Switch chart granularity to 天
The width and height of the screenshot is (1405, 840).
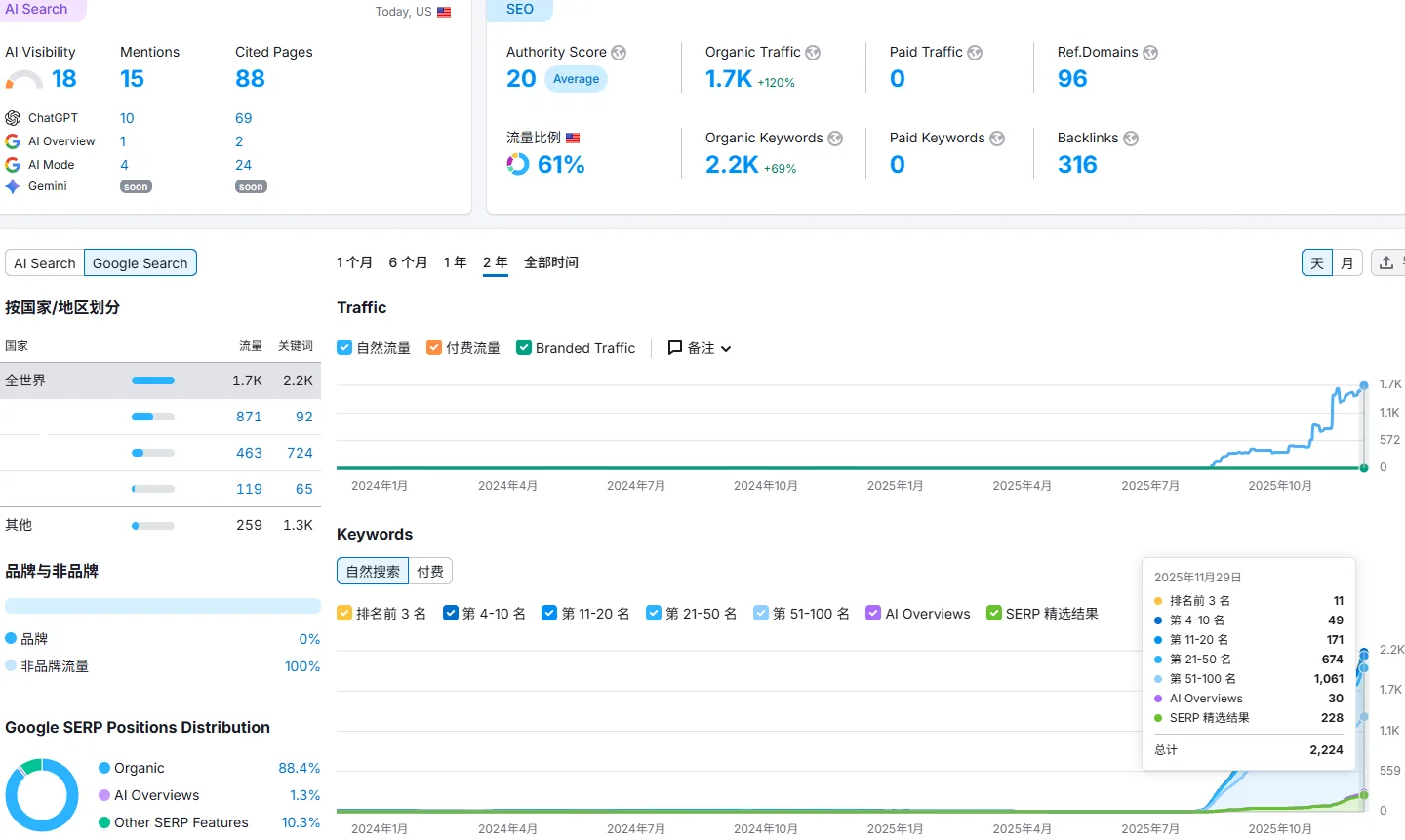click(1317, 263)
